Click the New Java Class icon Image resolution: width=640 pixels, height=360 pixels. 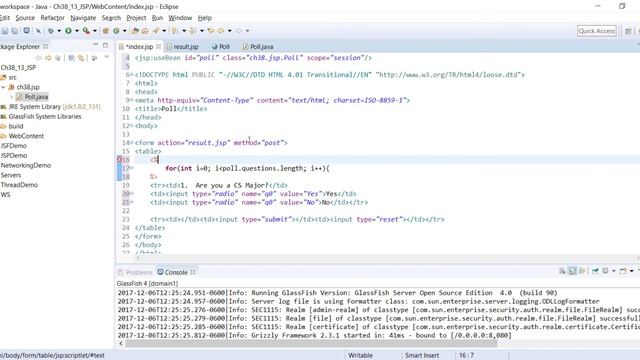pos(116,31)
